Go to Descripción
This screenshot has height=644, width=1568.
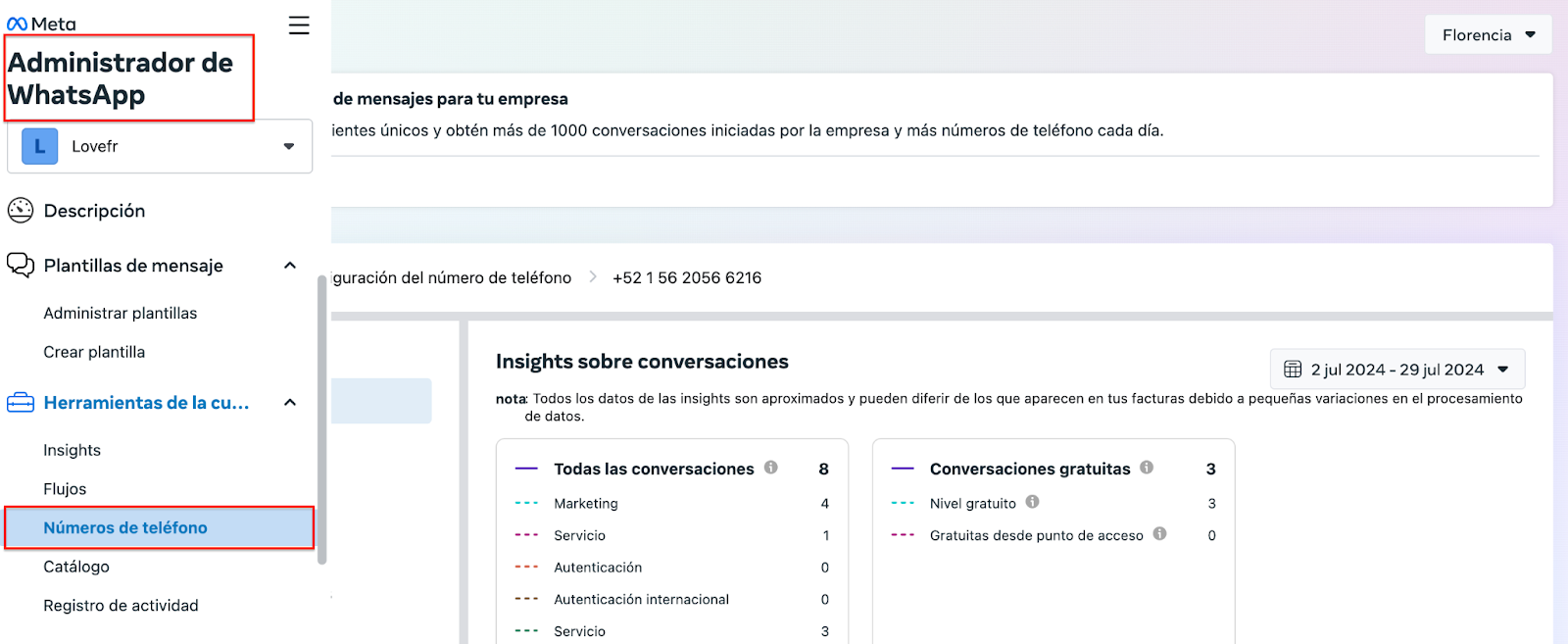coord(94,211)
